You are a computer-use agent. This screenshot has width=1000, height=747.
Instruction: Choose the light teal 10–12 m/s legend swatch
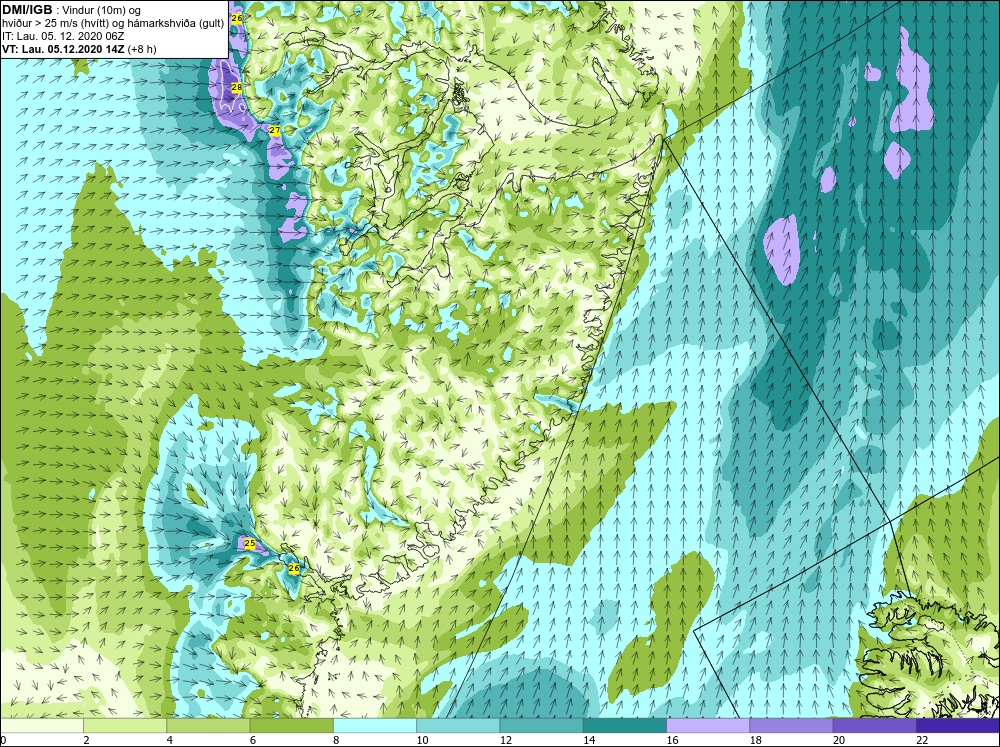tap(458, 726)
